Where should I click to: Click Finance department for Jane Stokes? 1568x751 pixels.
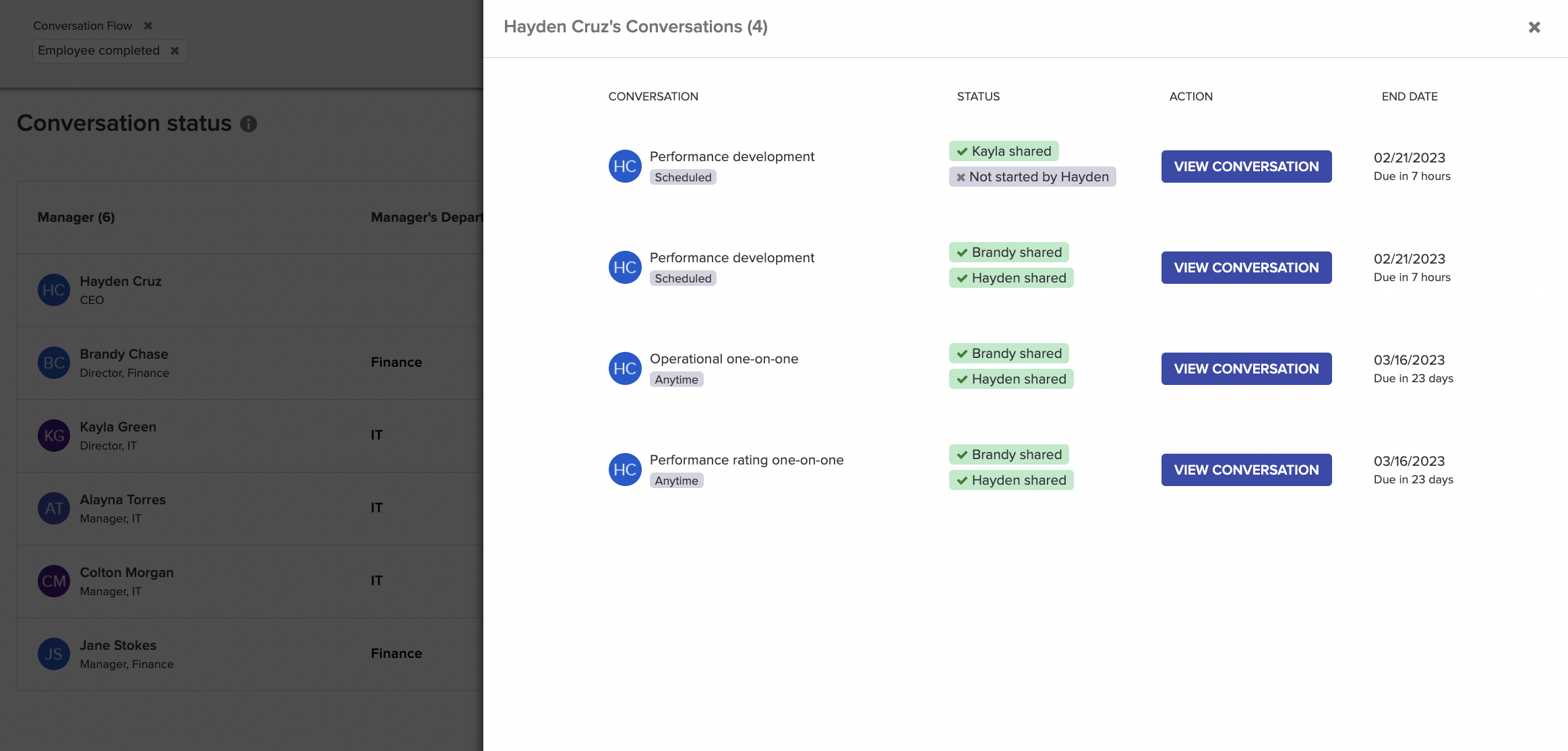pyautogui.click(x=396, y=653)
